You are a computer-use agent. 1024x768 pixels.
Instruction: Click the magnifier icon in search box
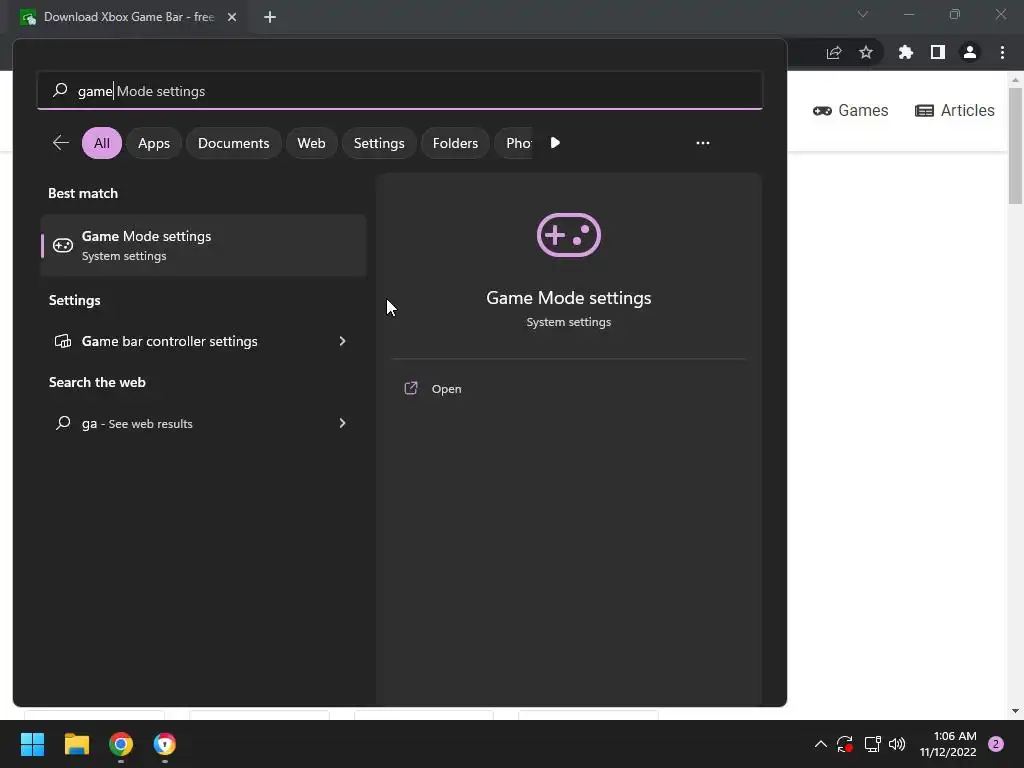click(x=60, y=90)
